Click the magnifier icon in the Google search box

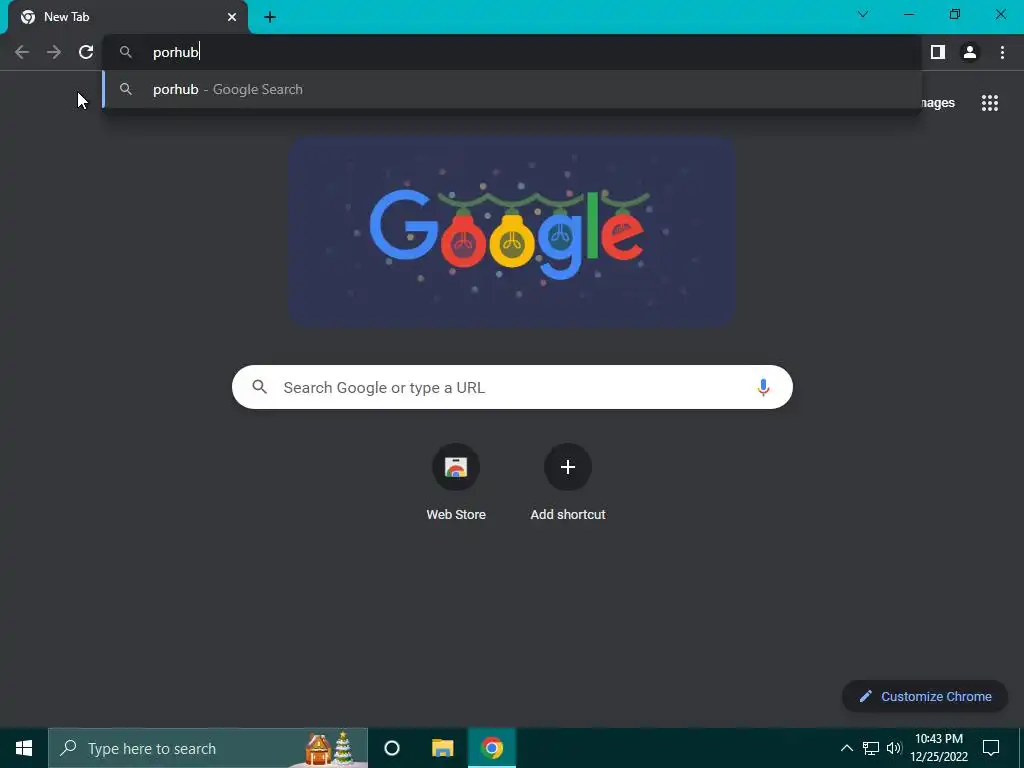click(x=259, y=387)
